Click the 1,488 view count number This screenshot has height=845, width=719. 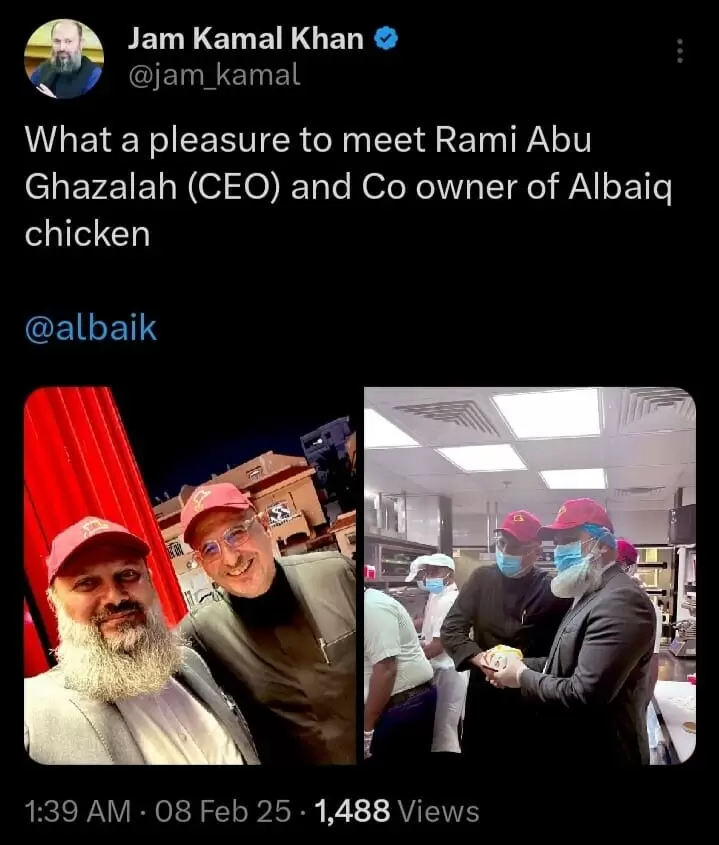coord(352,811)
